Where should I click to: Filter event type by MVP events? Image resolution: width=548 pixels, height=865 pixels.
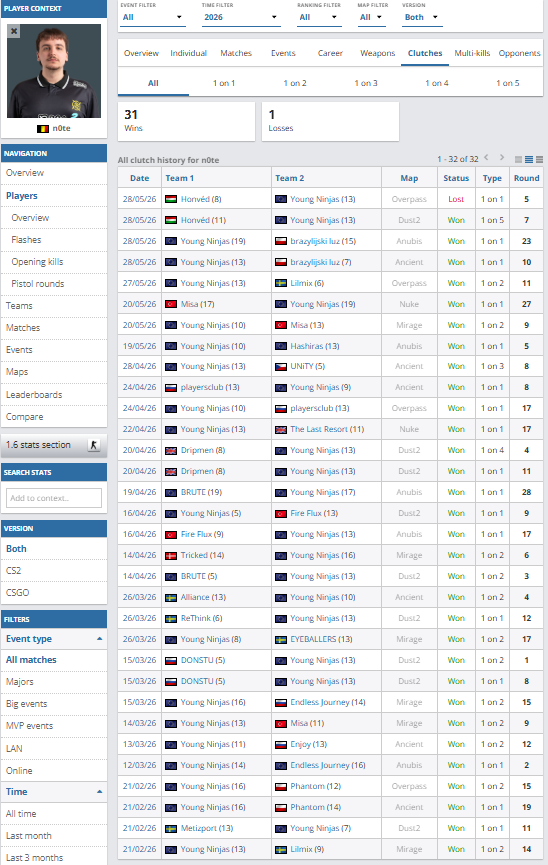[54, 726]
